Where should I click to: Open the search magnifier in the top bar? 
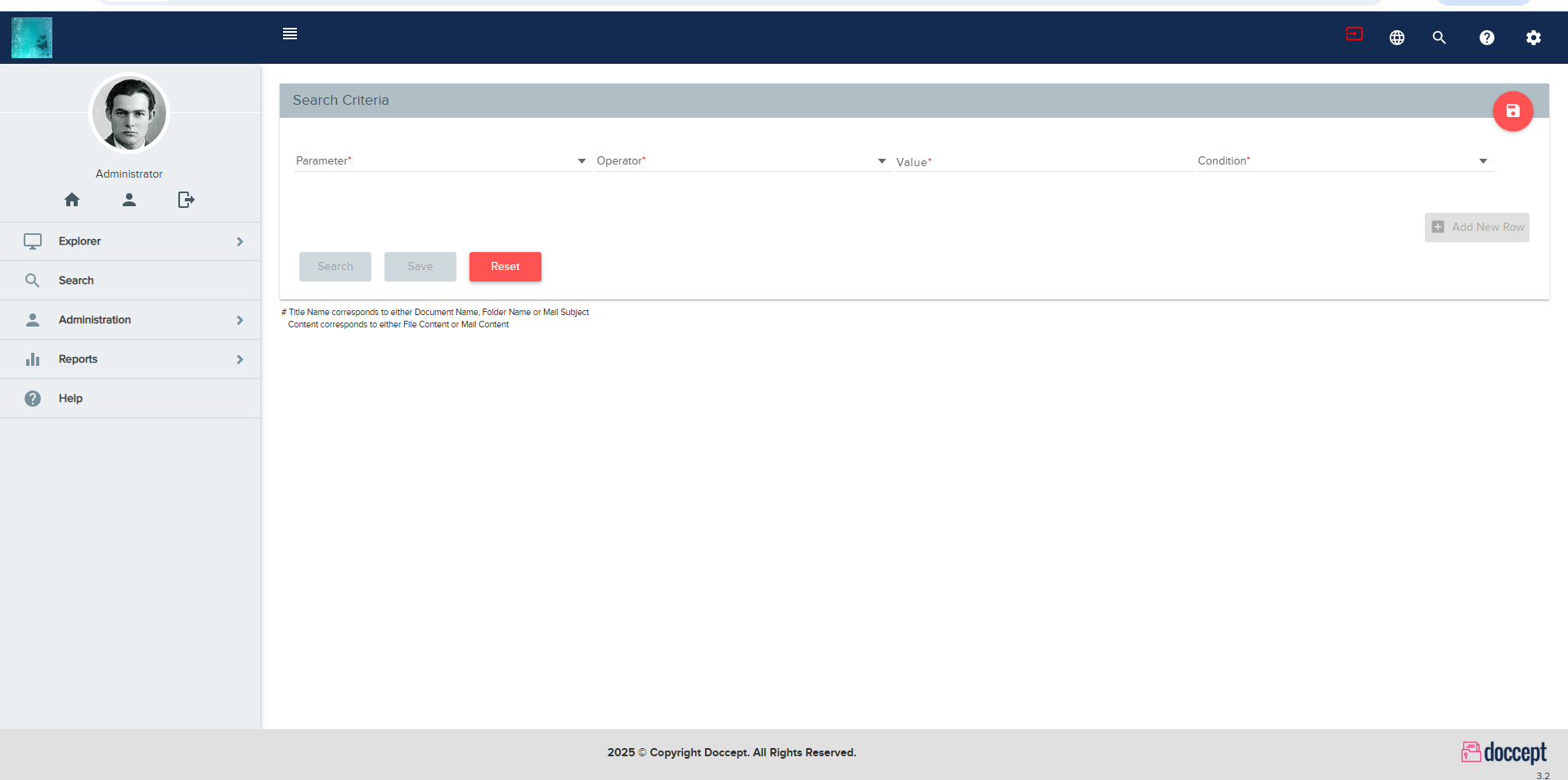[1440, 38]
